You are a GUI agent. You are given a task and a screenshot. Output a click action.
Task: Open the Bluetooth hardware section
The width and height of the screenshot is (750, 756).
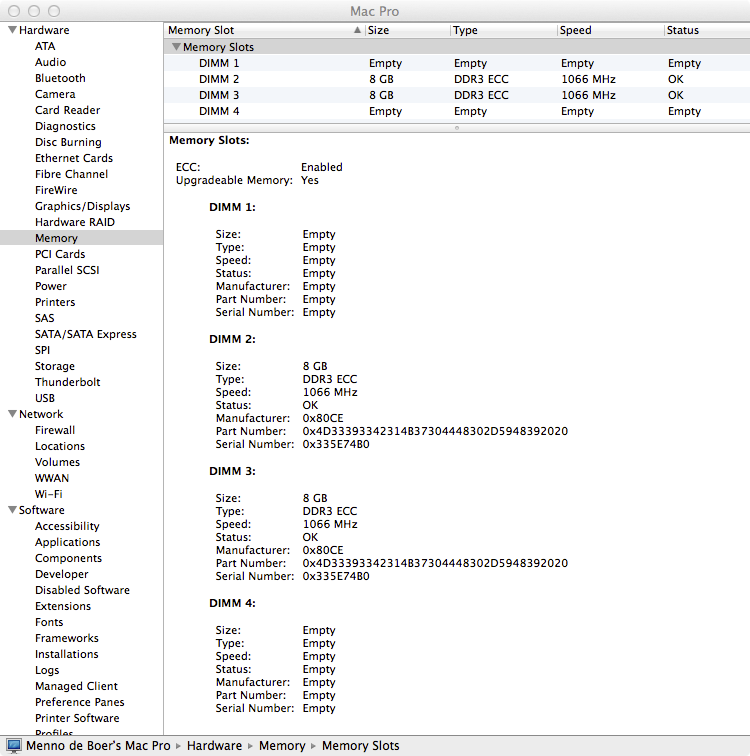pyautogui.click(x=60, y=78)
